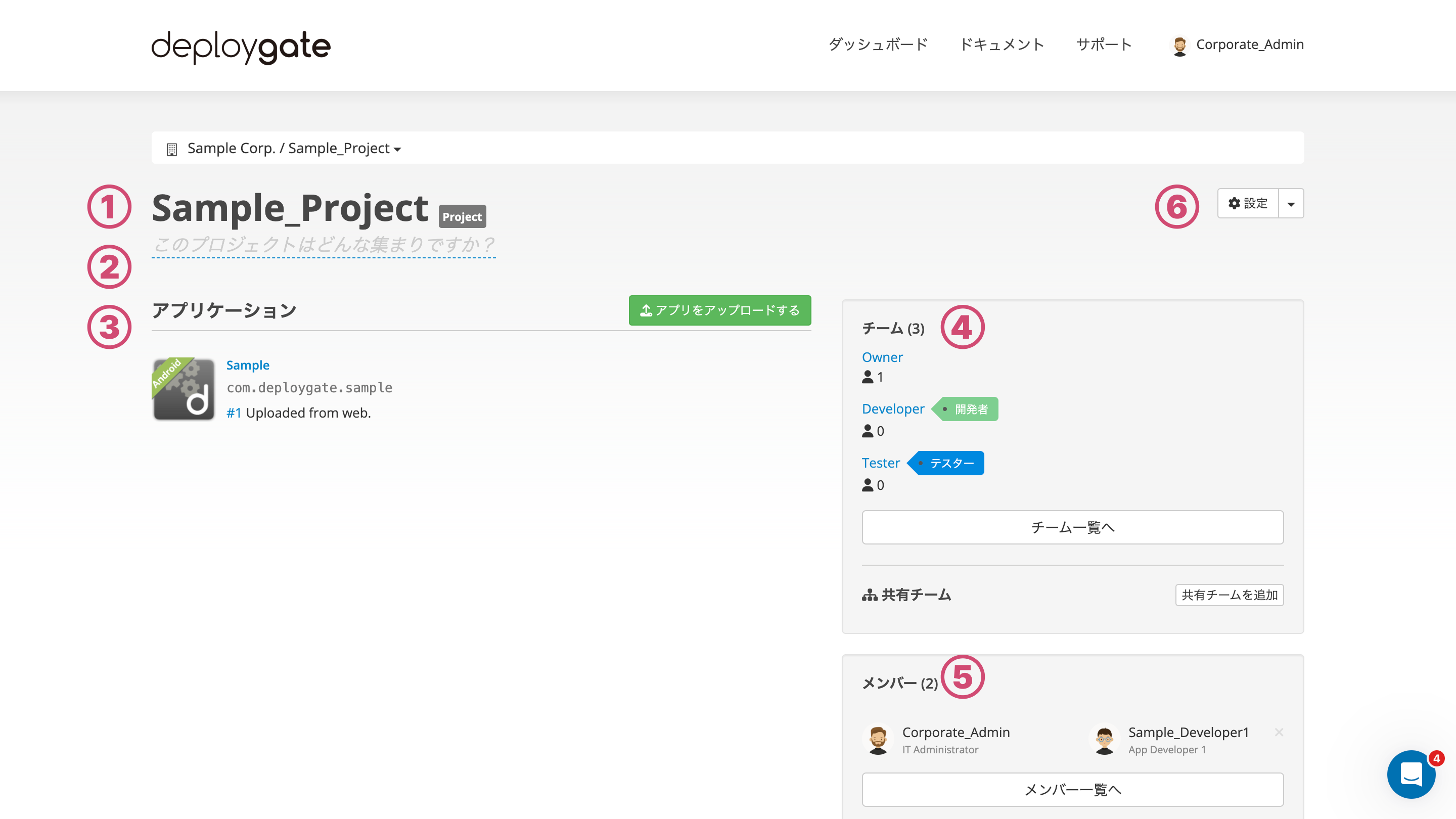Click the building icon in the breadcrumb
Viewport: 1456px width, 819px height.
click(172, 149)
